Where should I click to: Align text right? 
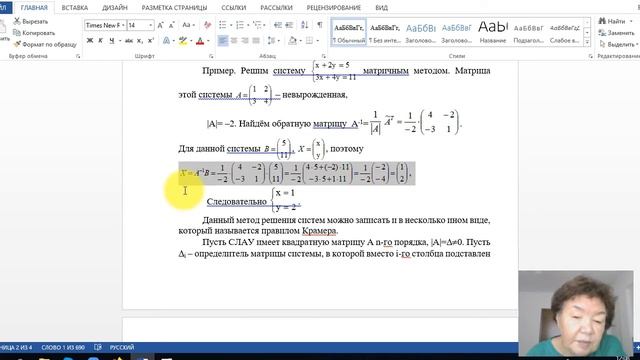tap(245, 40)
